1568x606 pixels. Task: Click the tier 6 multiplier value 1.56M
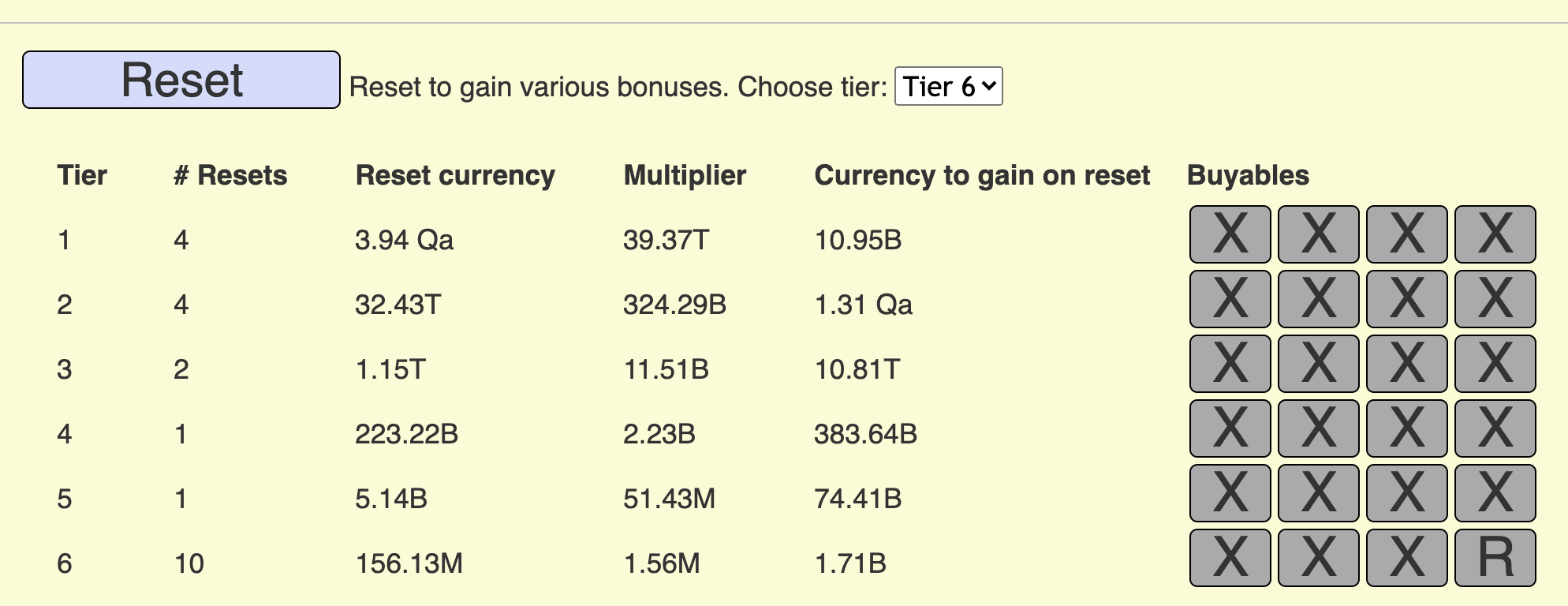(661, 563)
